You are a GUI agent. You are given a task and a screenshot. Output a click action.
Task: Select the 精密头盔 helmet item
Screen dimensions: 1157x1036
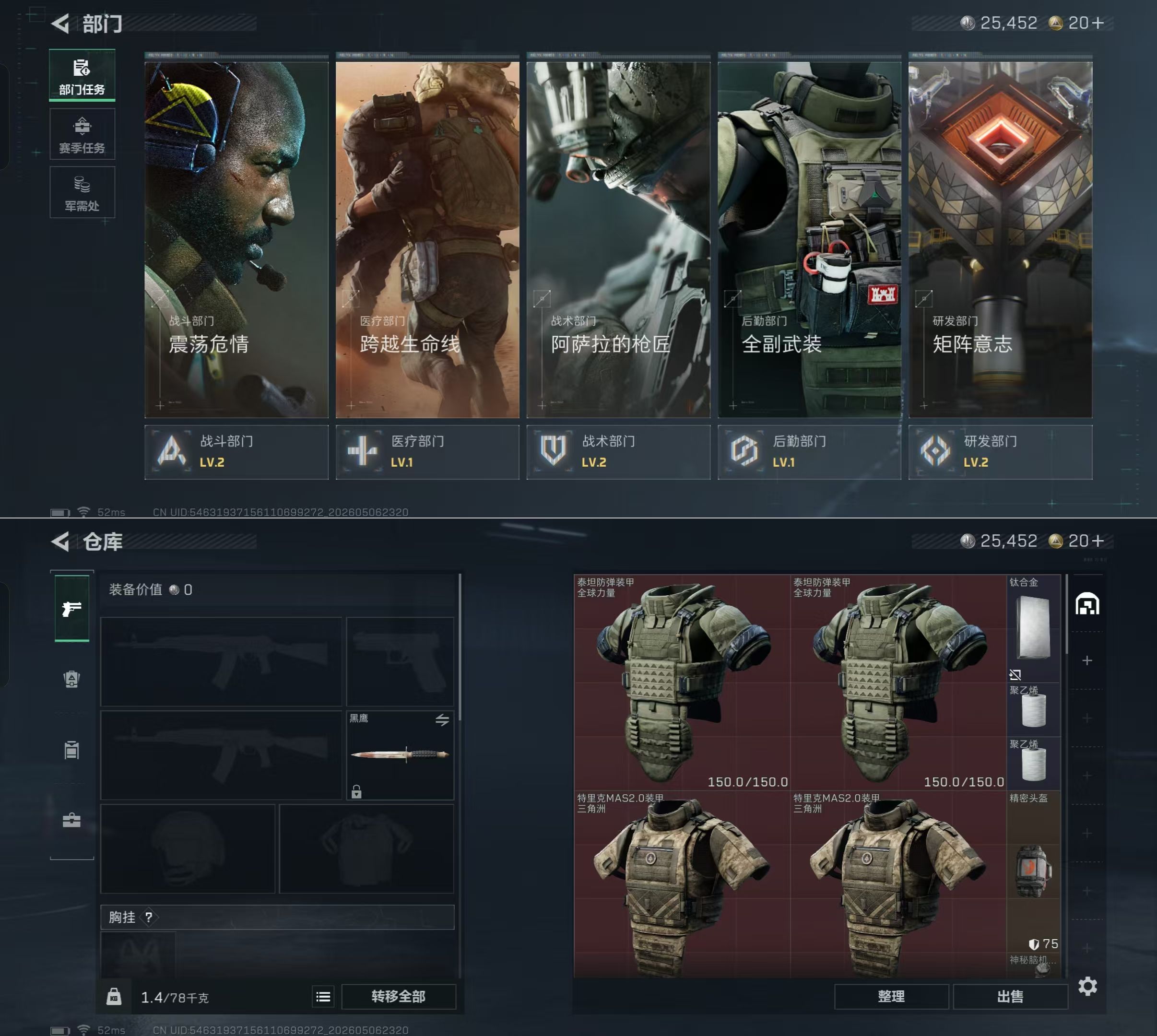click(x=1034, y=871)
